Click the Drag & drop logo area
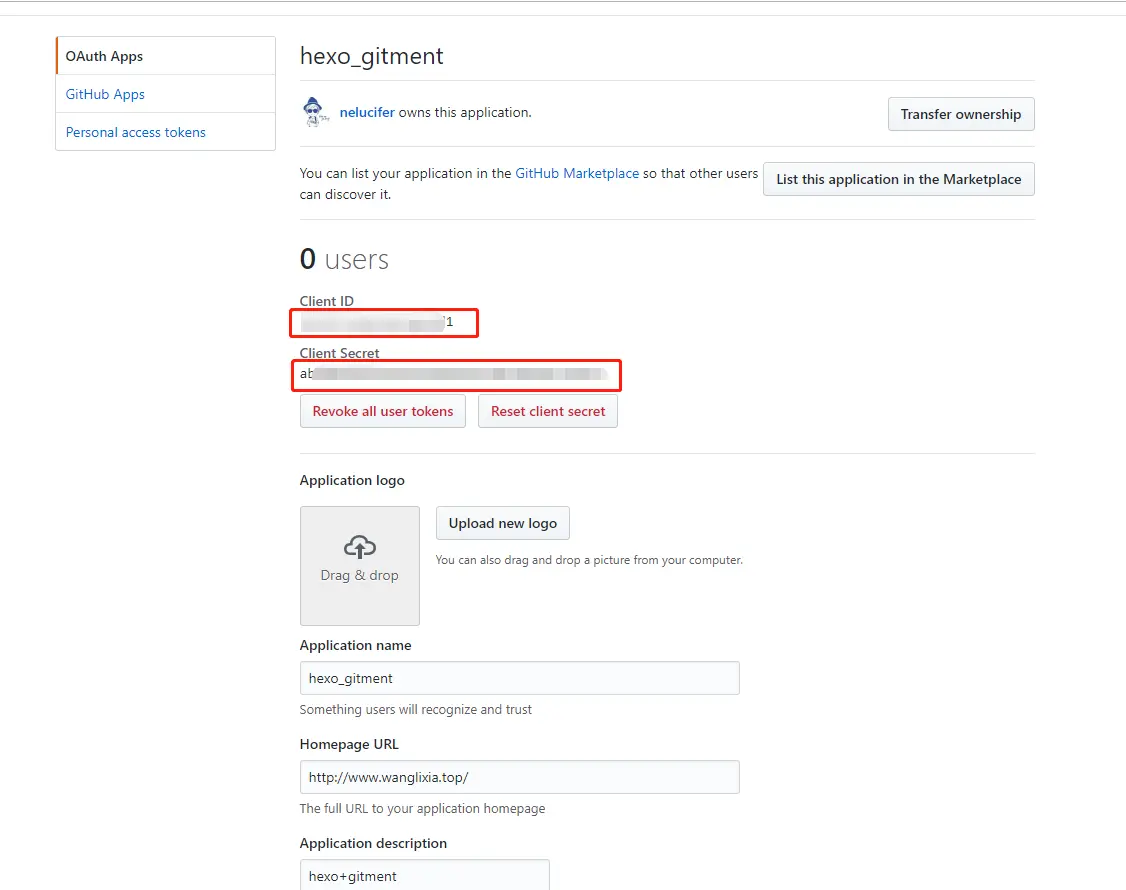Screen dimensions: 1126x890 (x=360, y=566)
